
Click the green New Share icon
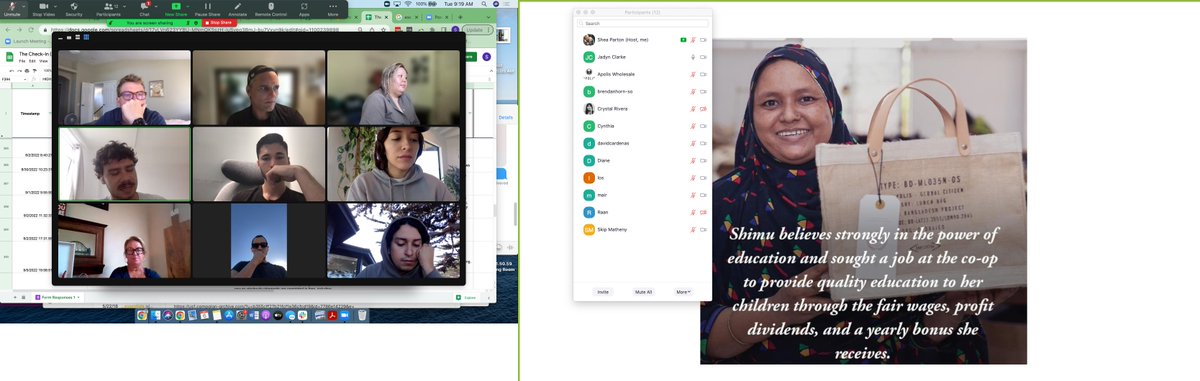(177, 7)
